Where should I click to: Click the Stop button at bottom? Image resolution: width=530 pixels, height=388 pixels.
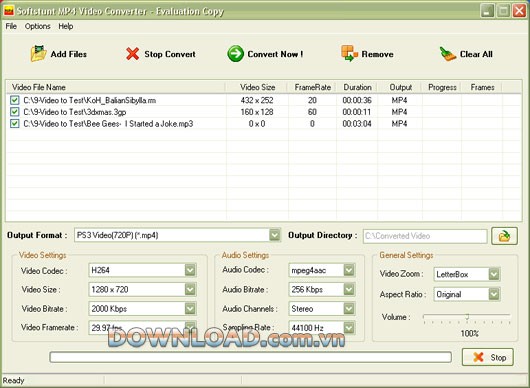[x=488, y=357]
